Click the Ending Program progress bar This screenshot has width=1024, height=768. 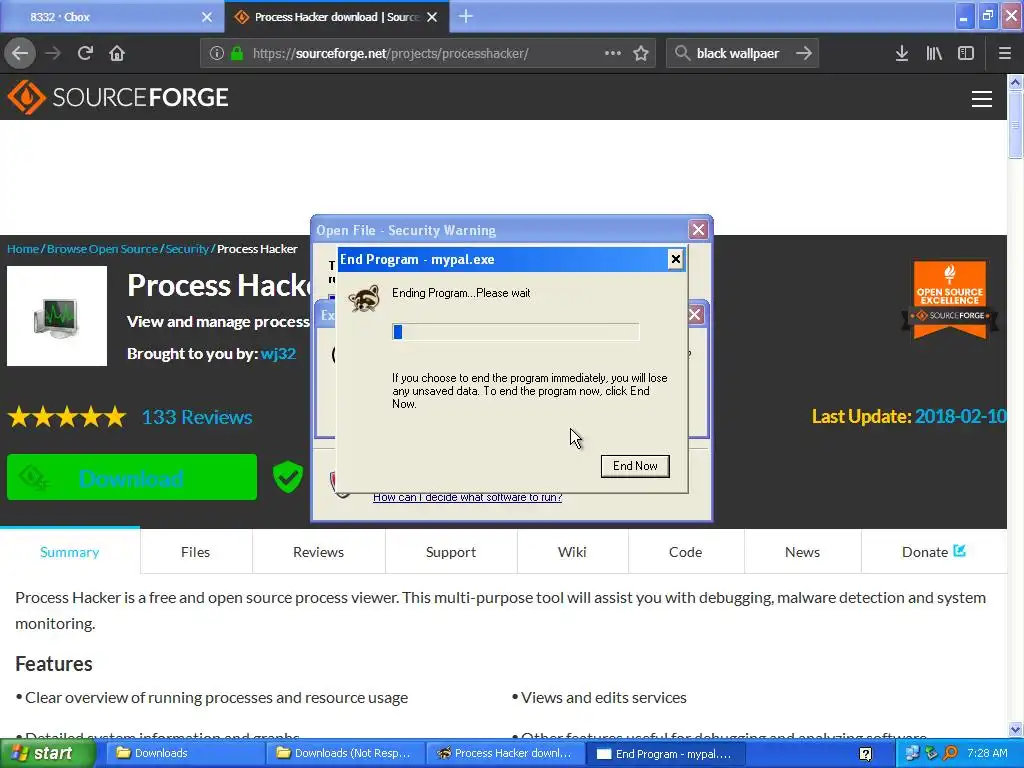pos(515,332)
